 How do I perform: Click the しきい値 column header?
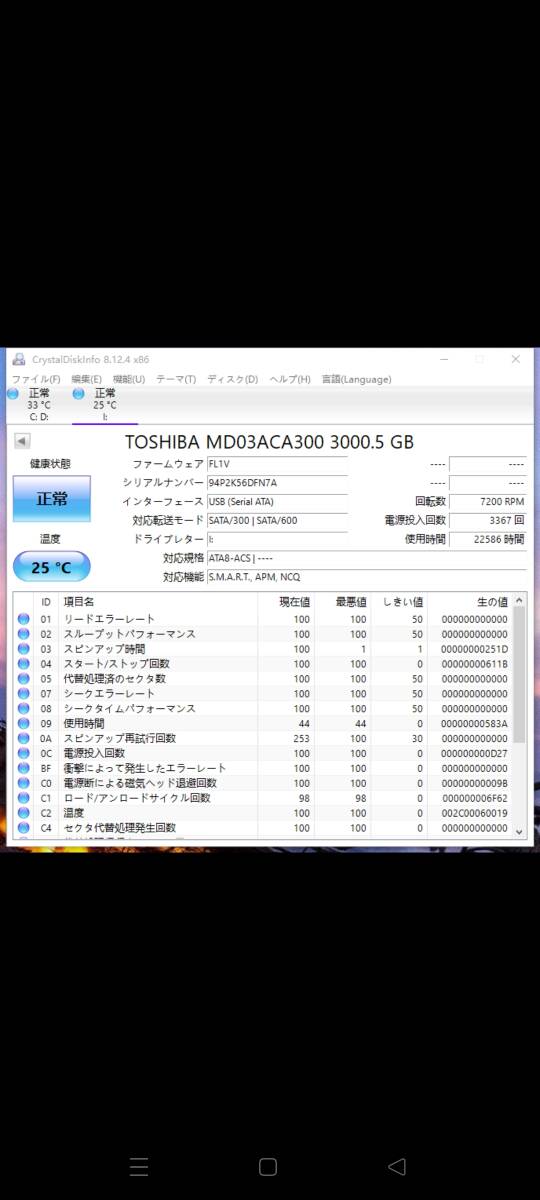[x=400, y=602]
